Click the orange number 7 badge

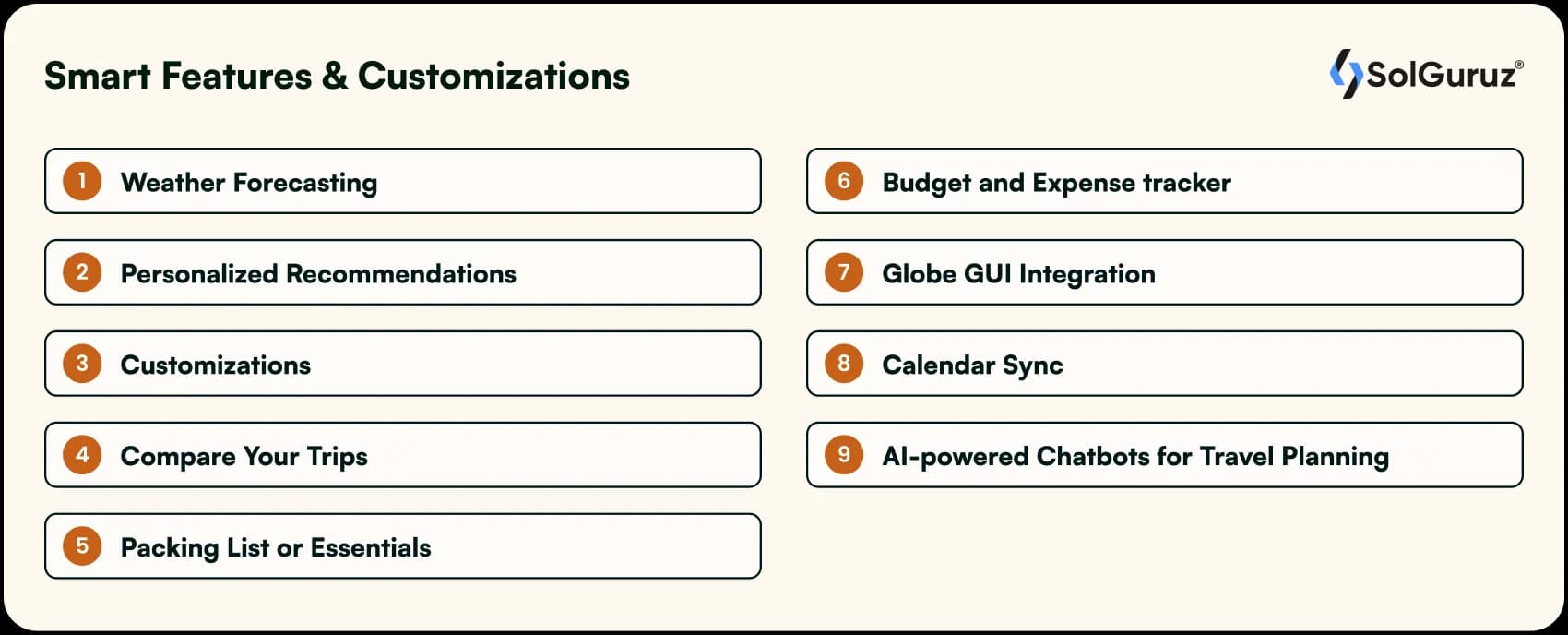point(844,272)
